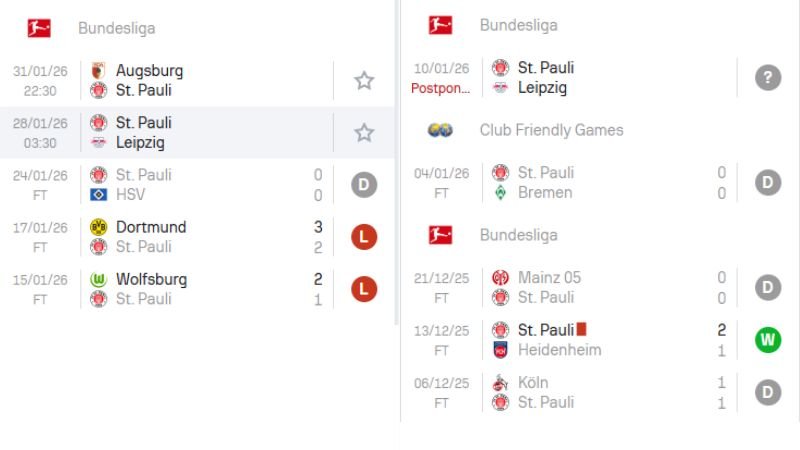Click the loss badge for Dortmund match
Image resolution: width=800 pixels, height=450 pixels.
(364, 237)
